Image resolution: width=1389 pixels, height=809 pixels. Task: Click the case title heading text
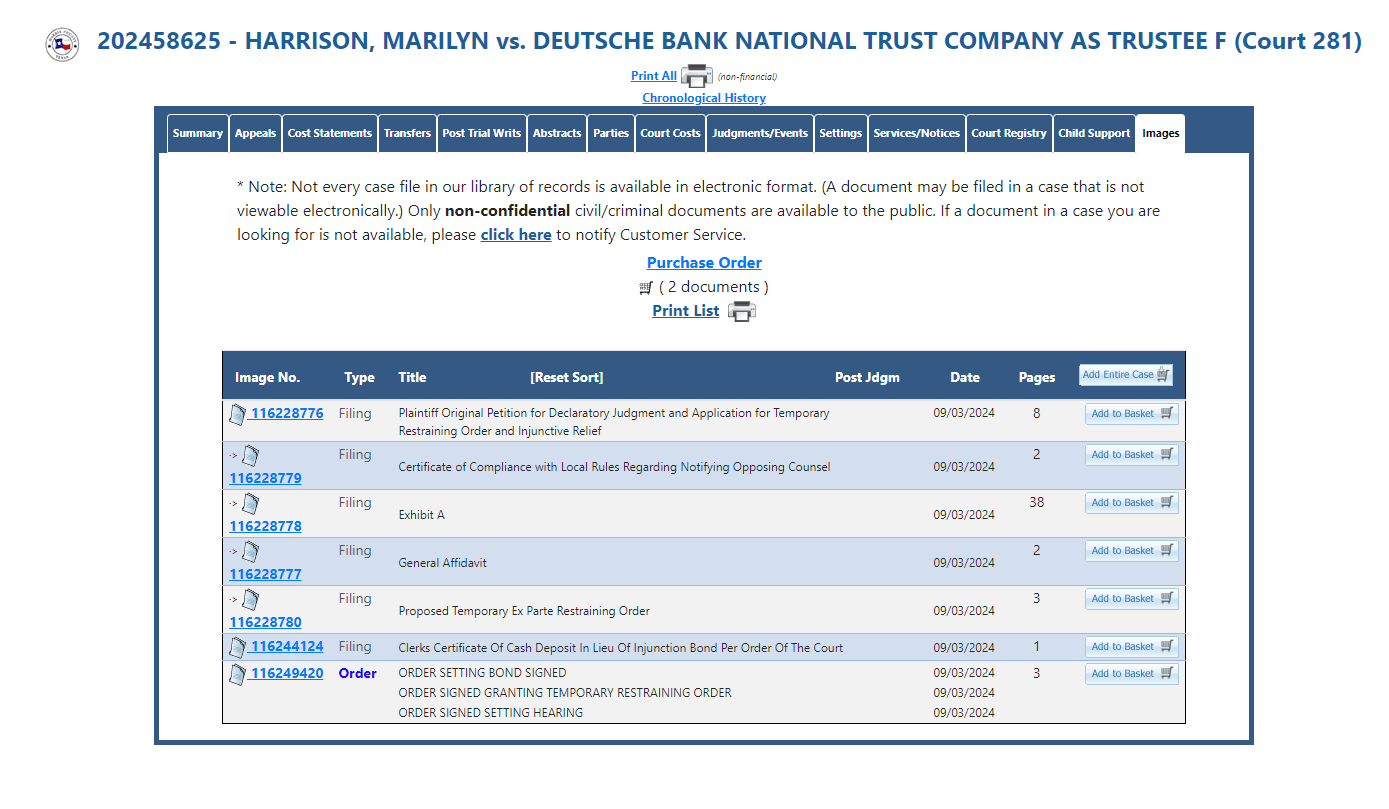click(x=730, y=41)
